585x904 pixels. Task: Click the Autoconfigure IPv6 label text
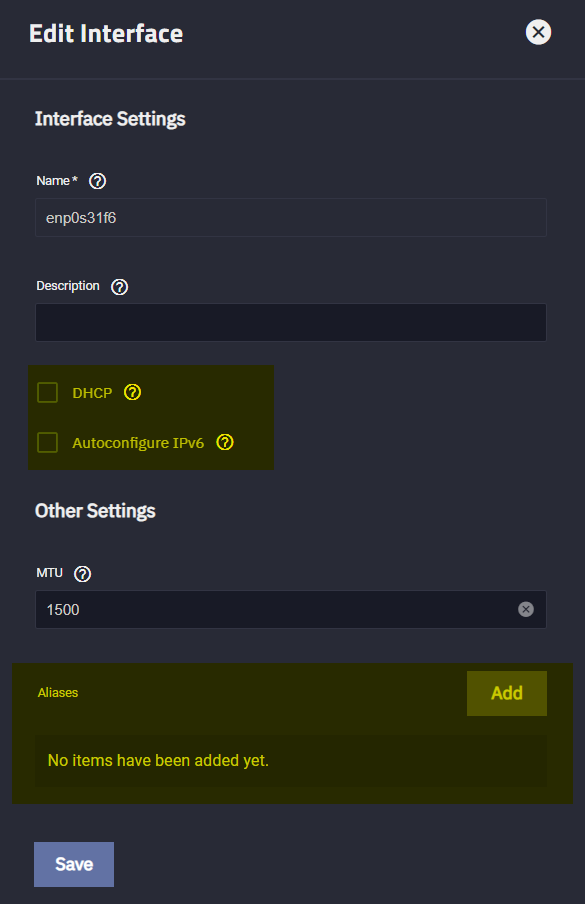pos(138,443)
